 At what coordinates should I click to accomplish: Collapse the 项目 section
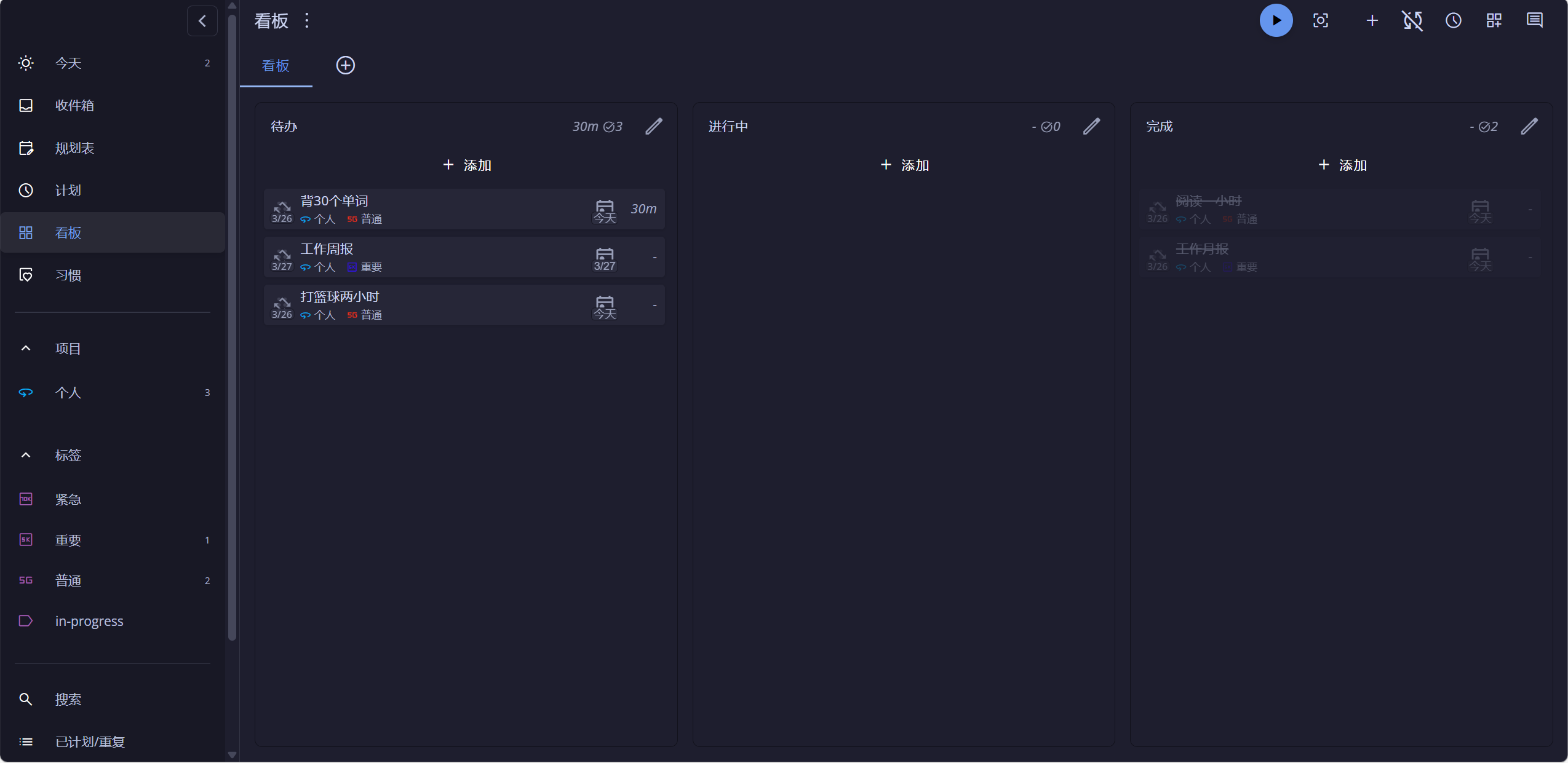[x=26, y=348]
